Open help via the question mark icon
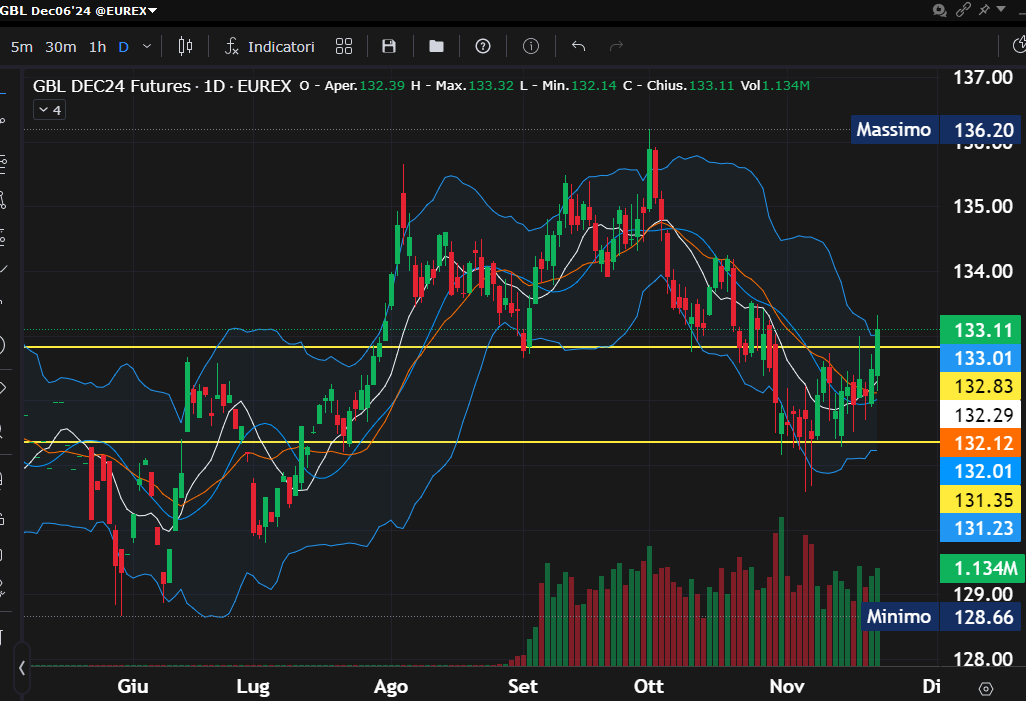 [483, 46]
